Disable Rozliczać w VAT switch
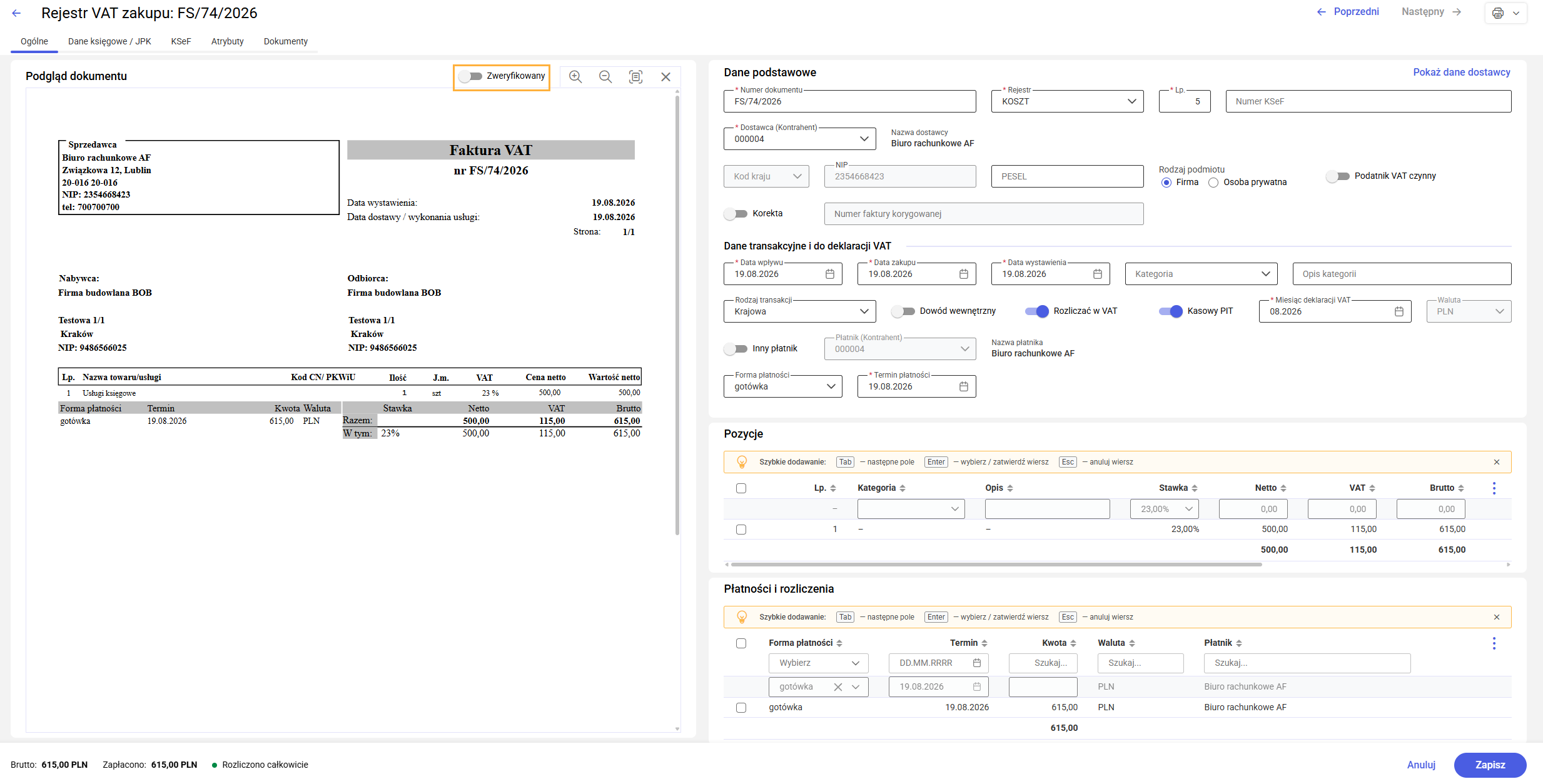 [1037, 311]
